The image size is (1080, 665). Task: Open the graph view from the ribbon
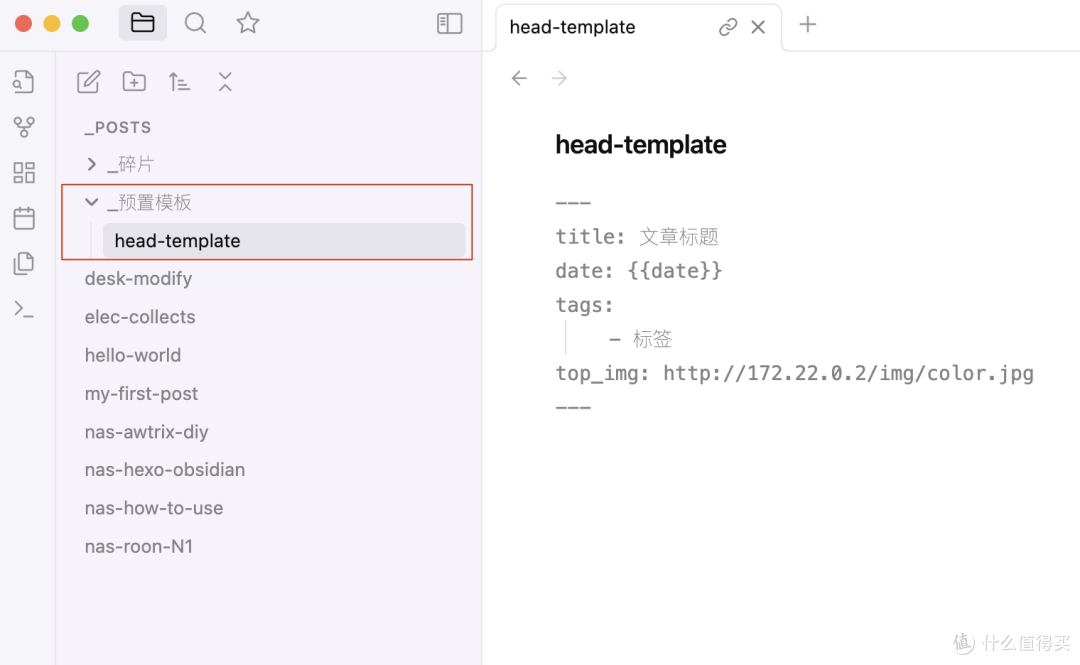(x=24, y=126)
